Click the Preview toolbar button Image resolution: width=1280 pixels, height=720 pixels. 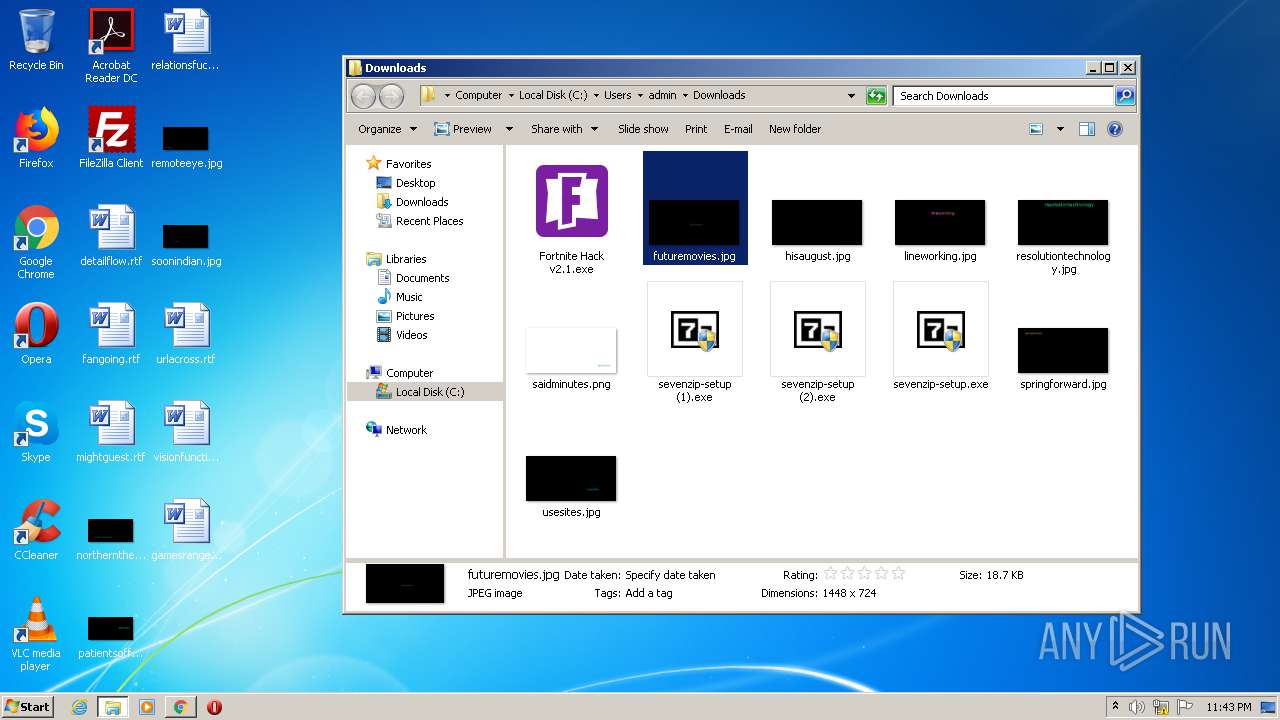coord(463,129)
